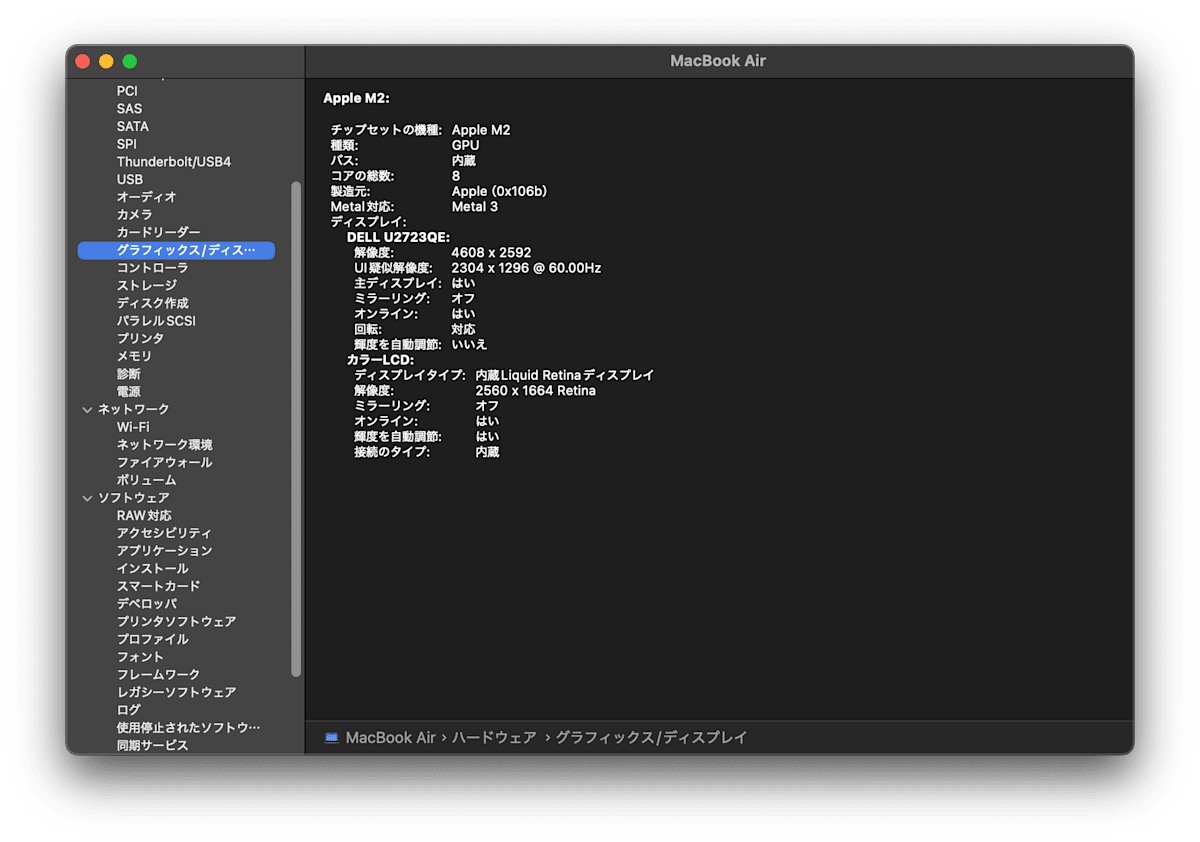Viewport: 1200px width, 842px height.
Task: Click the コアの総数 label
Action: click(x=362, y=176)
